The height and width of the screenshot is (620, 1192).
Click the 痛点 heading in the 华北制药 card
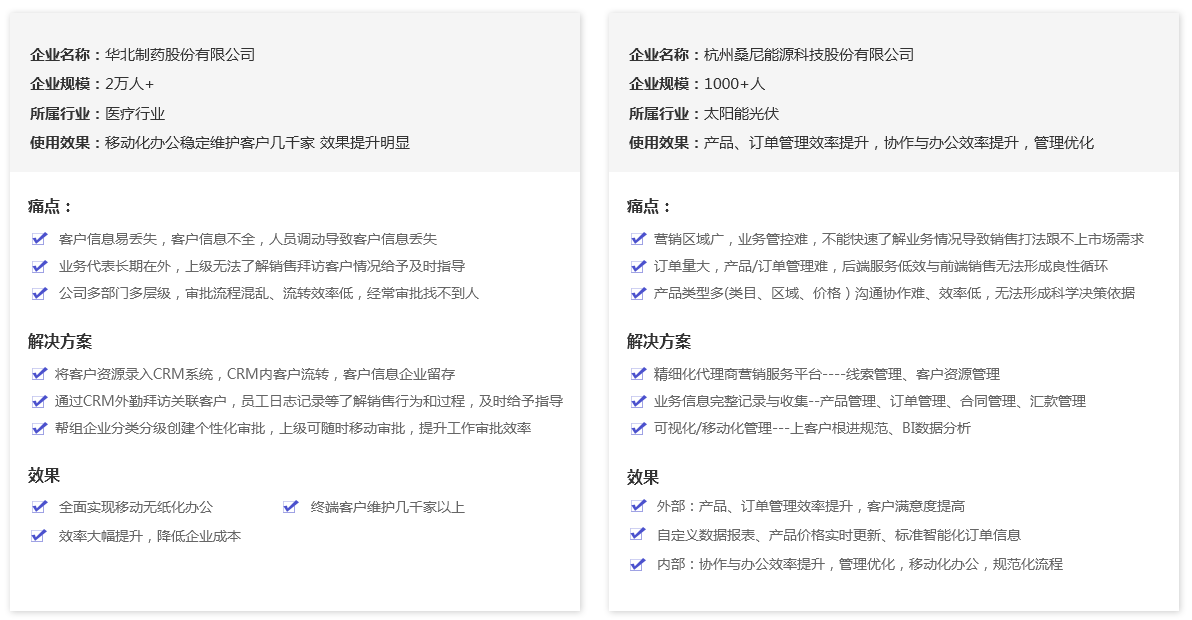50,206
